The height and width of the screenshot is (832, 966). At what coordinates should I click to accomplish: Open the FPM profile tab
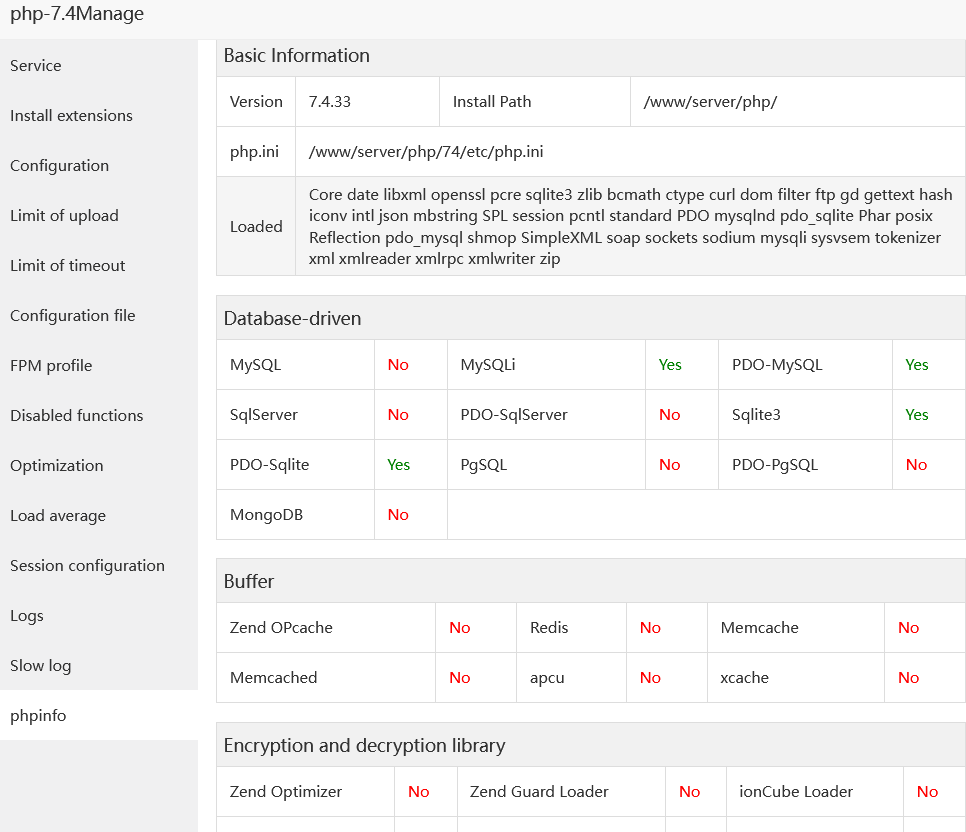pos(51,366)
